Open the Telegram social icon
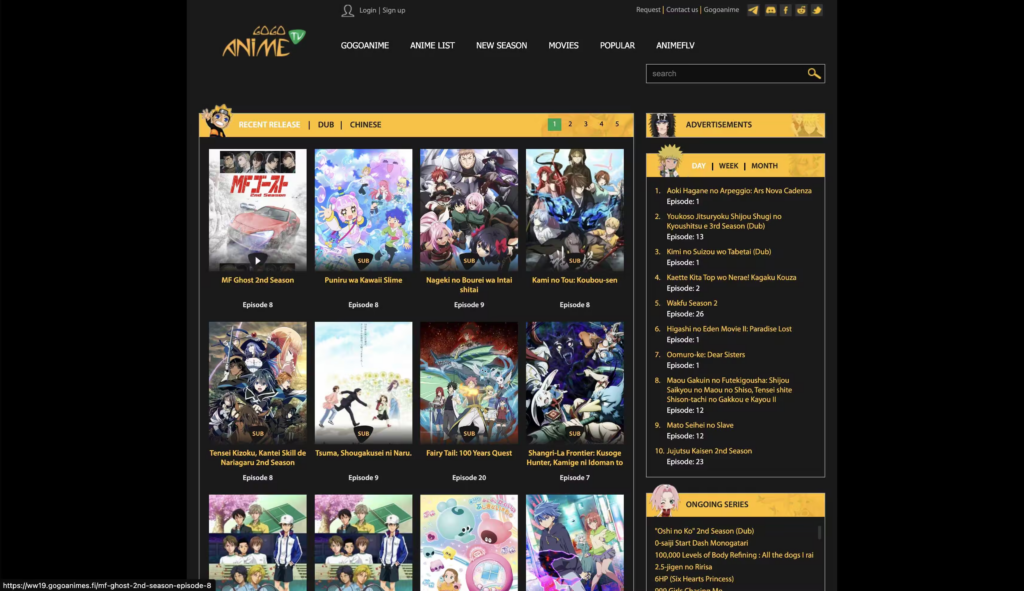This screenshot has width=1024, height=591. tap(753, 10)
